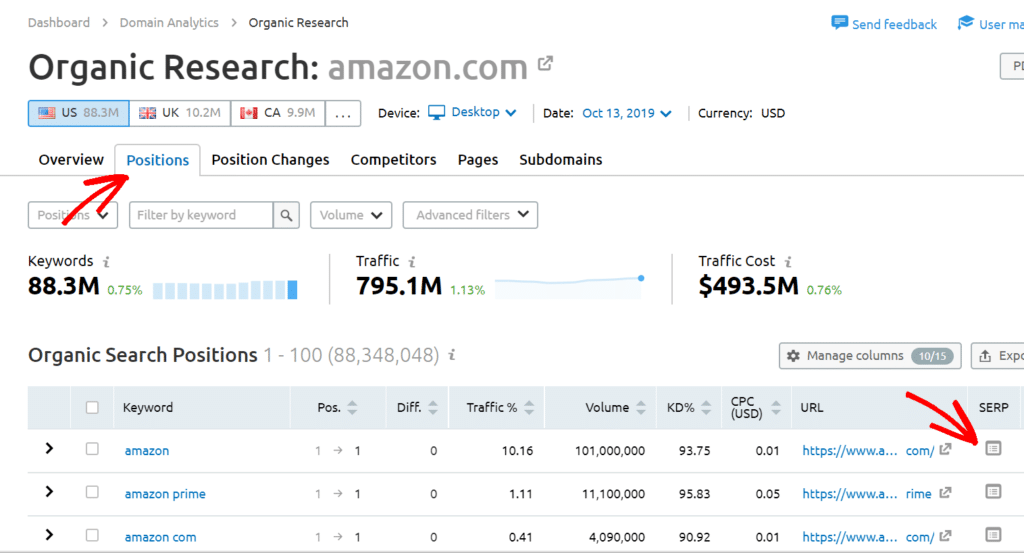This screenshot has height=553, width=1024.
Task: Click the 10.16 traffic percent value
Action: pyautogui.click(x=517, y=450)
